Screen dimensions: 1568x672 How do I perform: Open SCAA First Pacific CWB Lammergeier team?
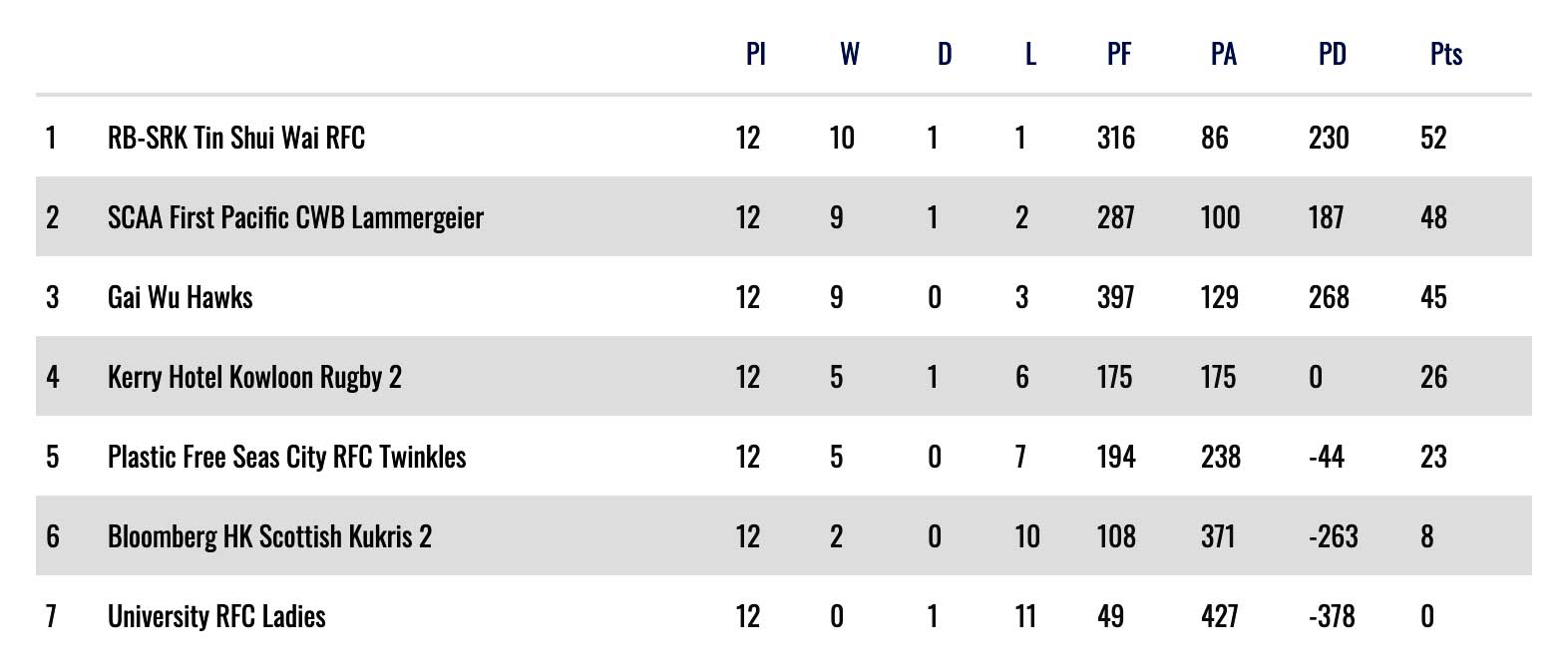click(295, 217)
